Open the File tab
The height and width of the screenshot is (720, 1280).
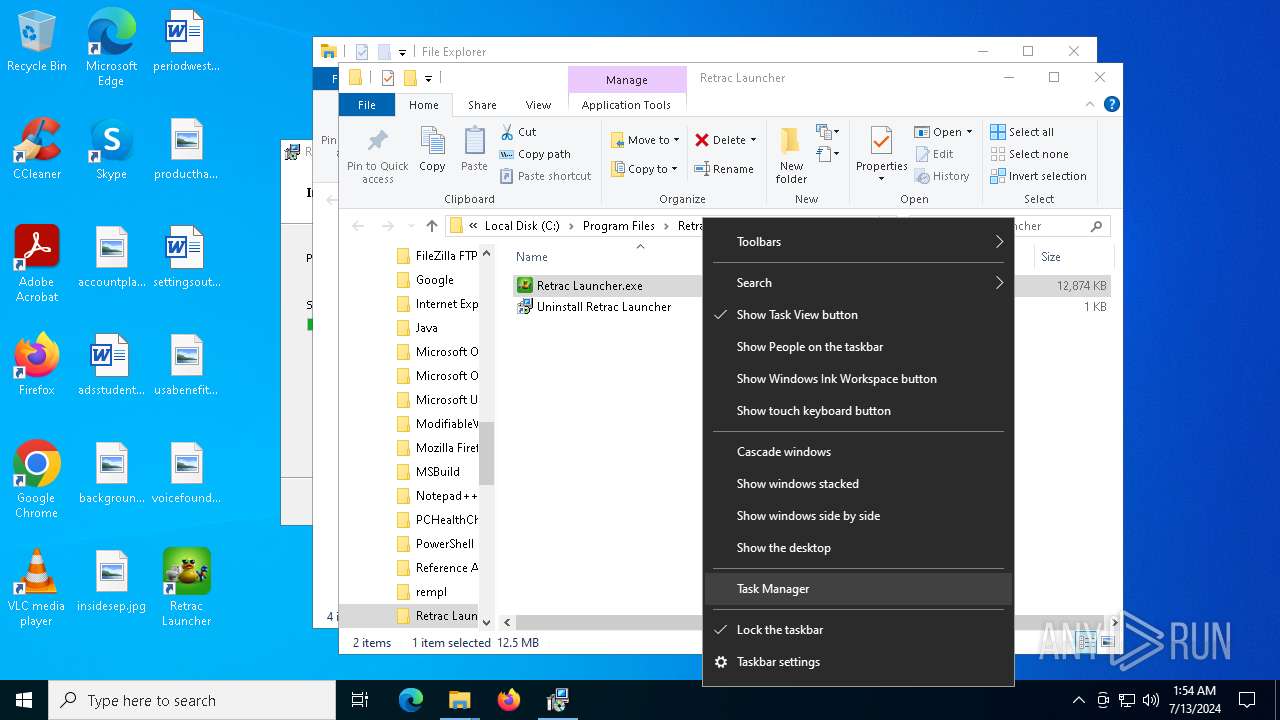coord(367,105)
